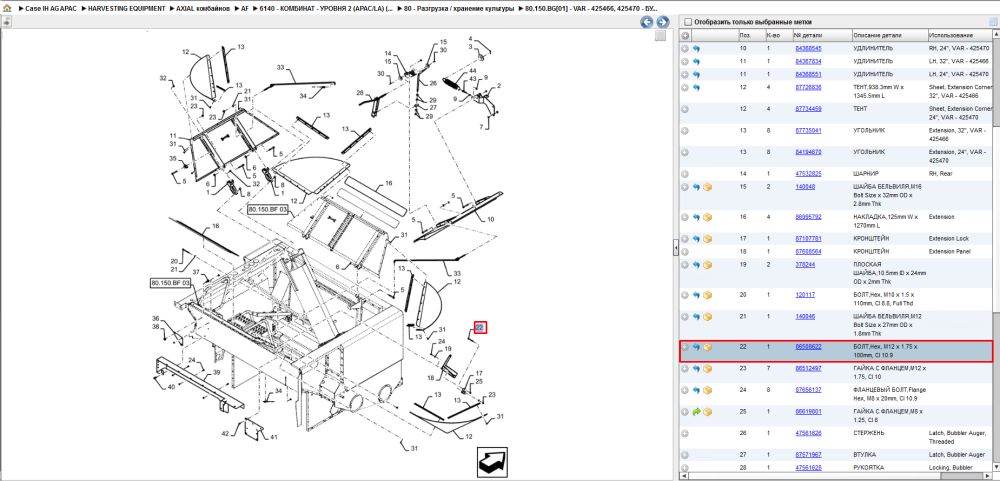Open part number link 86512497
The width and height of the screenshot is (1000, 481).
(x=808, y=369)
